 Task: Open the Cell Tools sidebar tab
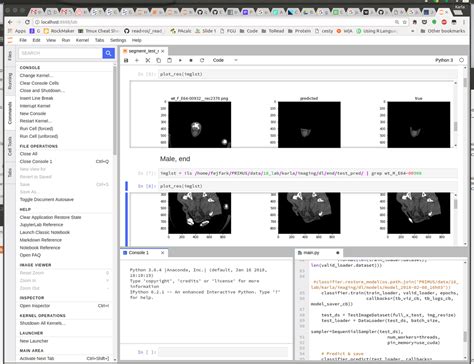pyautogui.click(x=10, y=146)
